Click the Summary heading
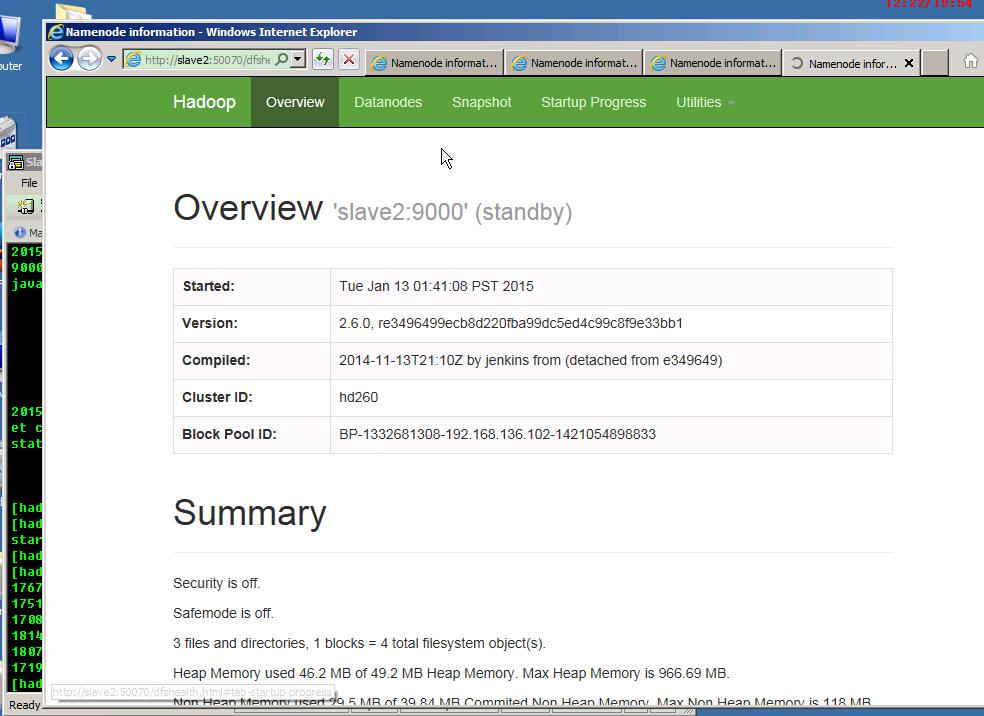 250,513
